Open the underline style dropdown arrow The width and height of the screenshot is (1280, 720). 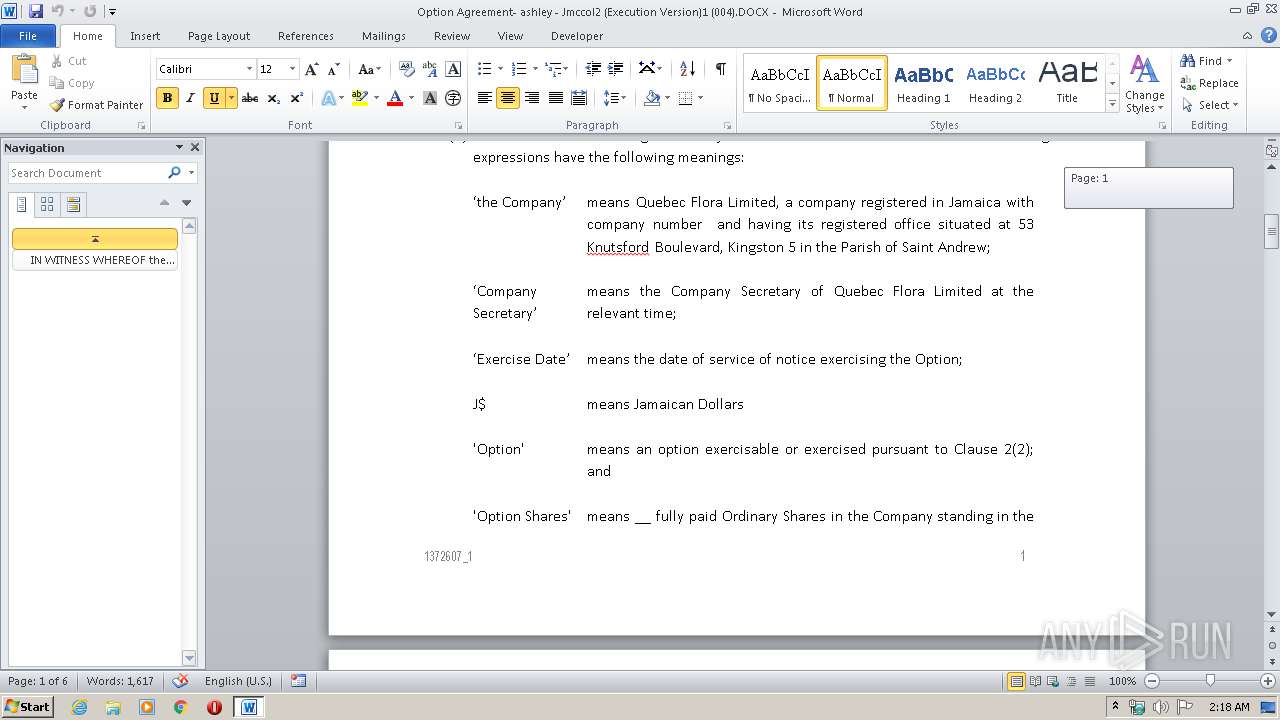(x=232, y=98)
